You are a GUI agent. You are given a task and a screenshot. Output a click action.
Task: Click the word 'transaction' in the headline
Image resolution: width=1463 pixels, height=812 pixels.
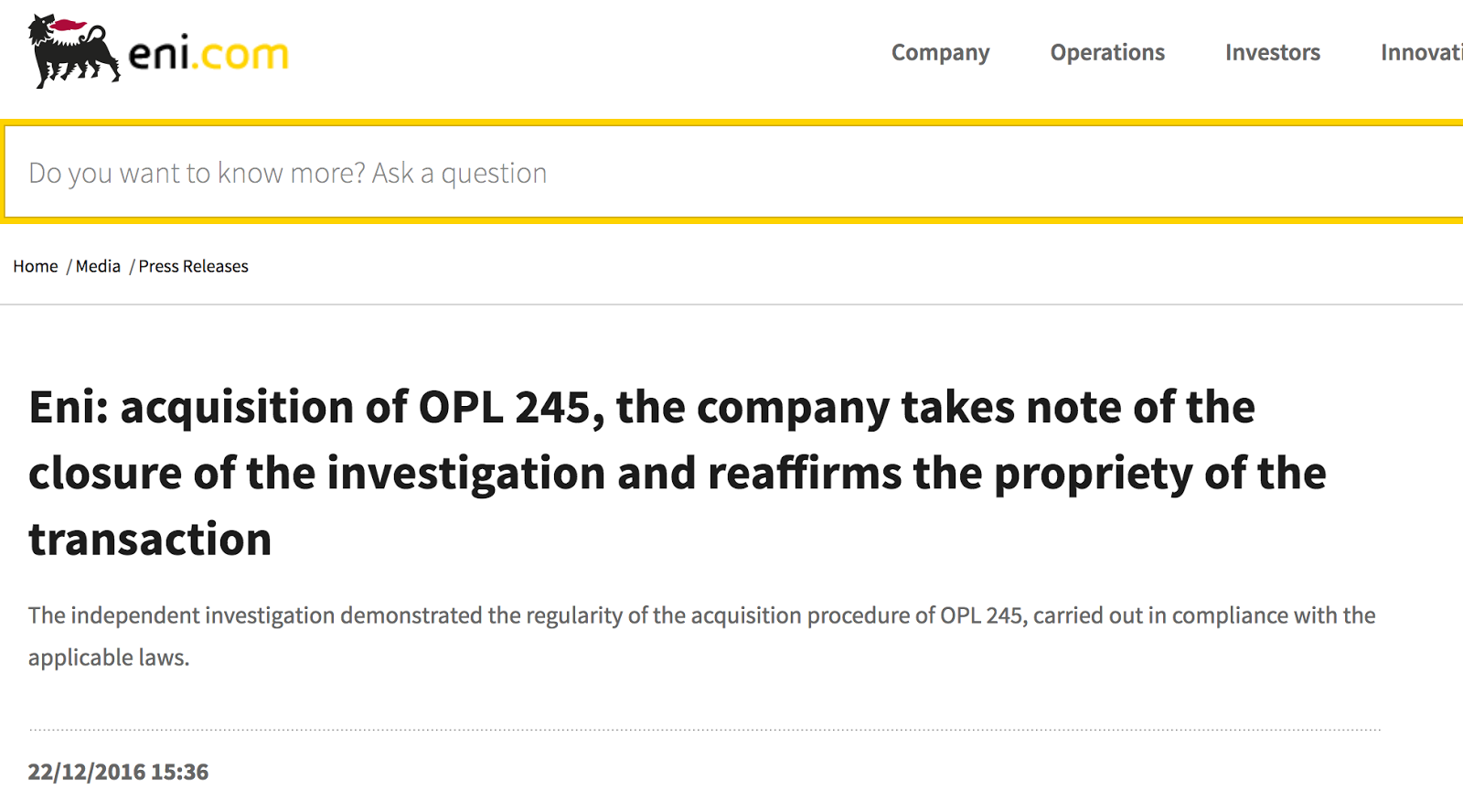tap(150, 539)
